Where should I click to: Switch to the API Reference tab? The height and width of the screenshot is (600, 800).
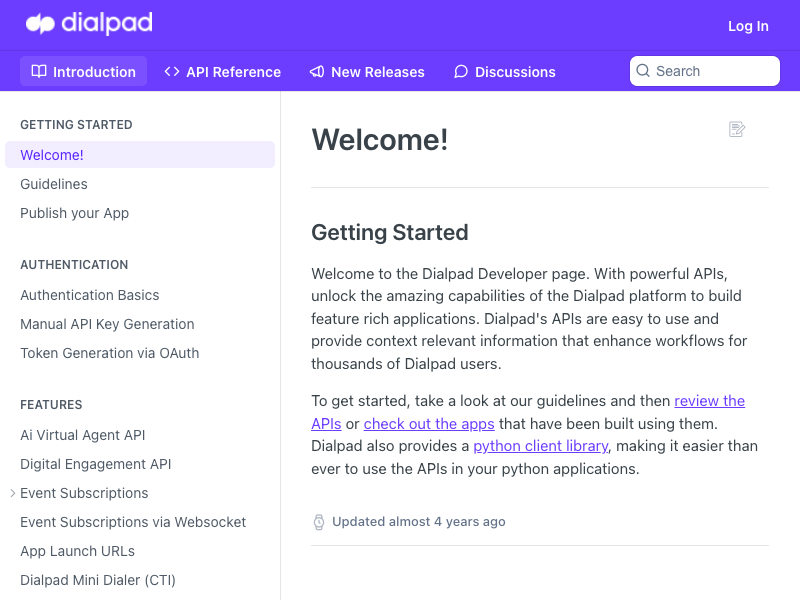pyautogui.click(x=222, y=71)
